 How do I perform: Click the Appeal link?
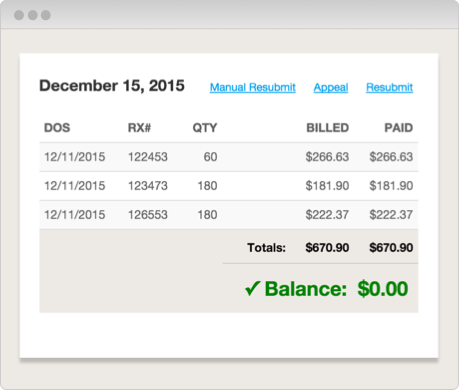(x=331, y=88)
